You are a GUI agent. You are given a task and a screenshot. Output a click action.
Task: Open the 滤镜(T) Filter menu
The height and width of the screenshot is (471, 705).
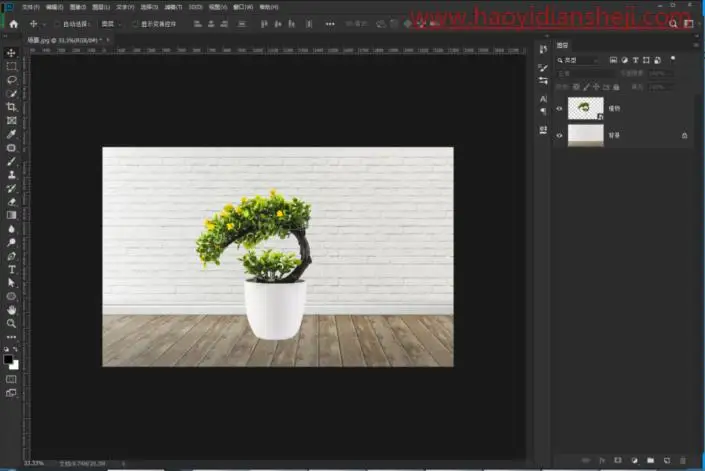173,7
